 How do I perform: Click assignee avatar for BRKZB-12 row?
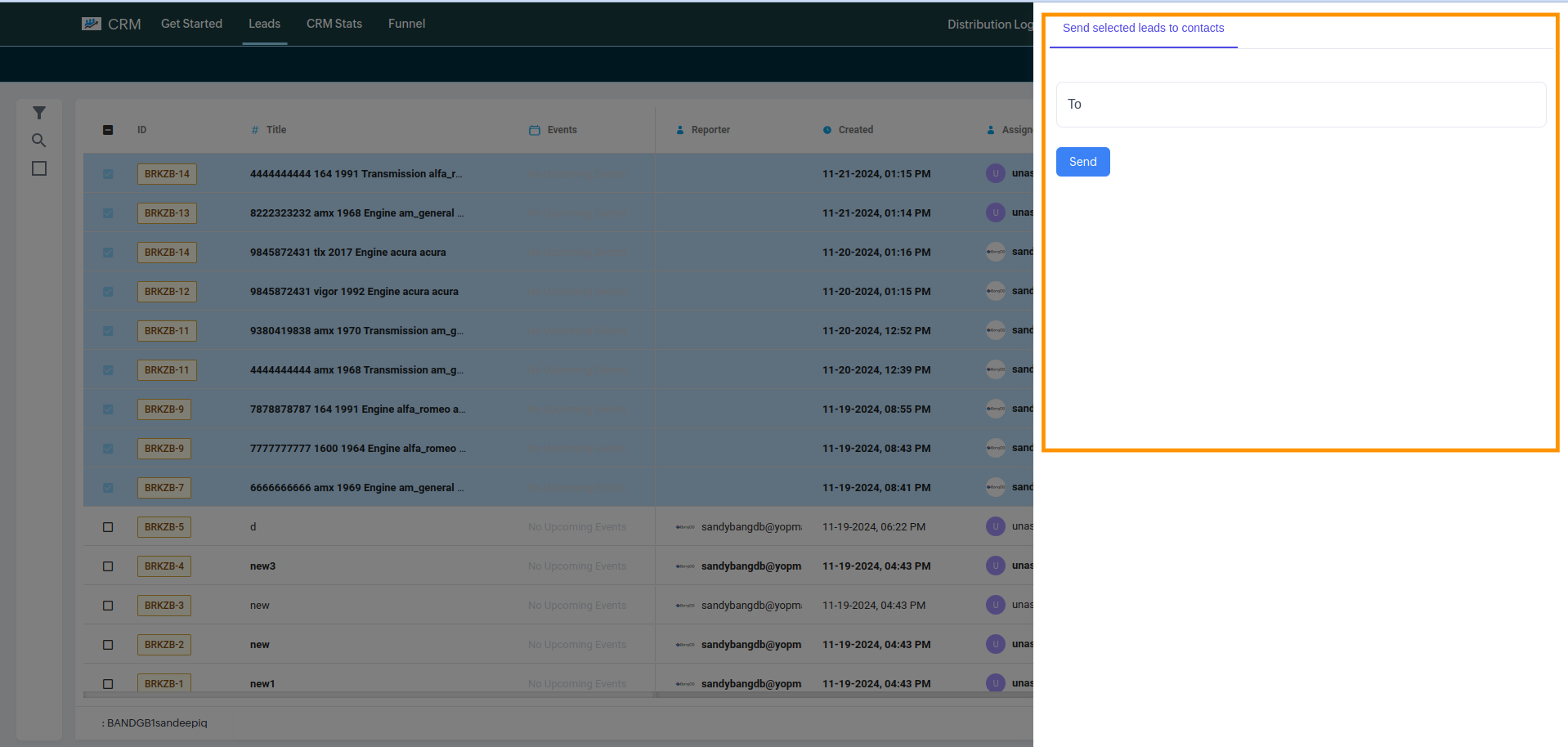click(996, 291)
